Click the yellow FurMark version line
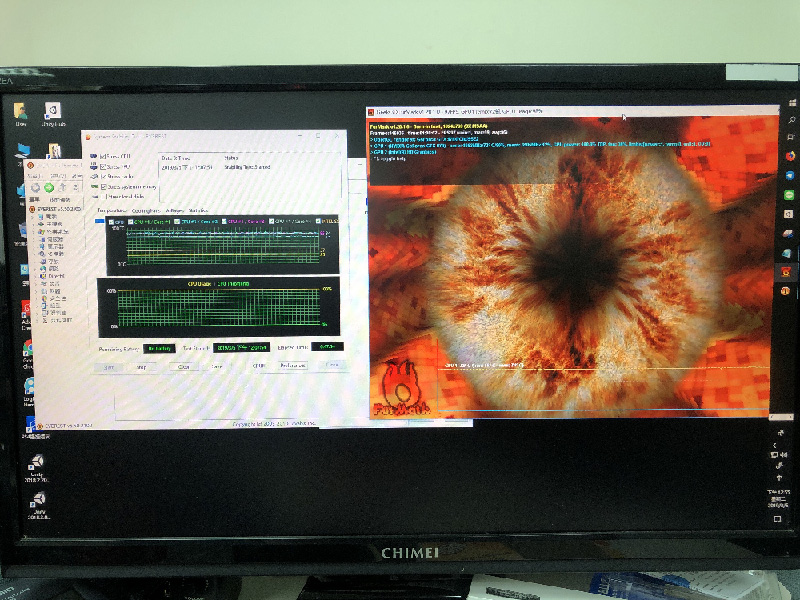Viewport: 800px width, 600px height. 428,126
